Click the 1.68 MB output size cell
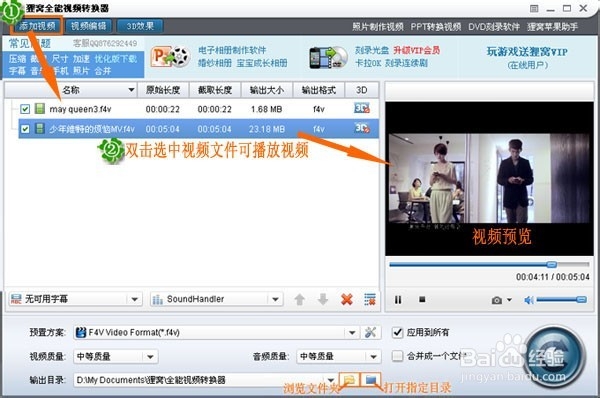Screen dimensions: 600x398 coord(266,109)
